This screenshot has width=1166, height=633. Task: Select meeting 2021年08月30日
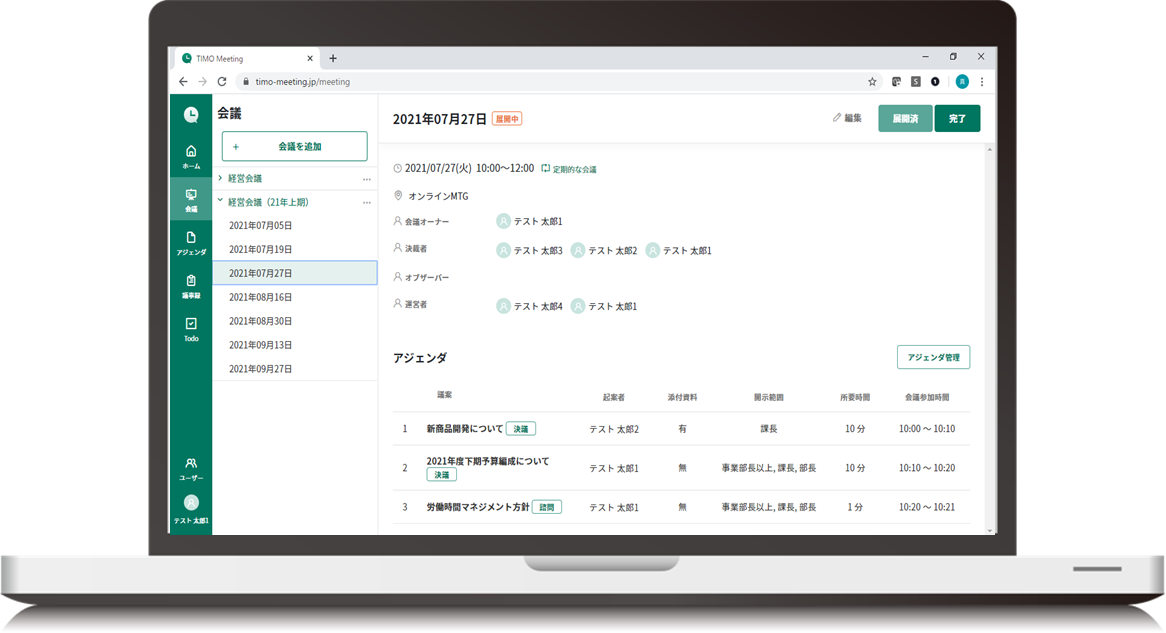(x=294, y=321)
